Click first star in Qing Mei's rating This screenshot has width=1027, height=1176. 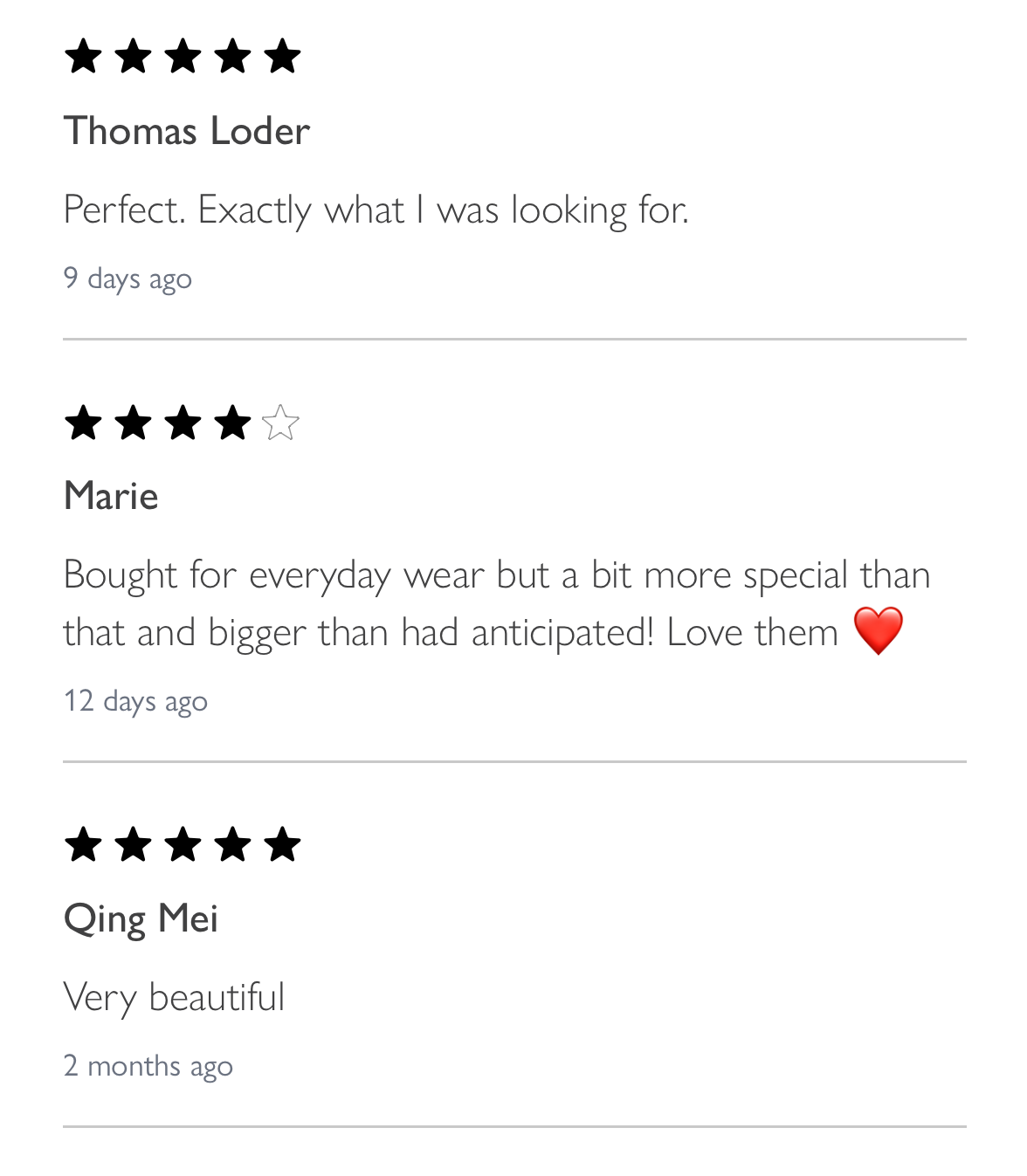[83, 845]
